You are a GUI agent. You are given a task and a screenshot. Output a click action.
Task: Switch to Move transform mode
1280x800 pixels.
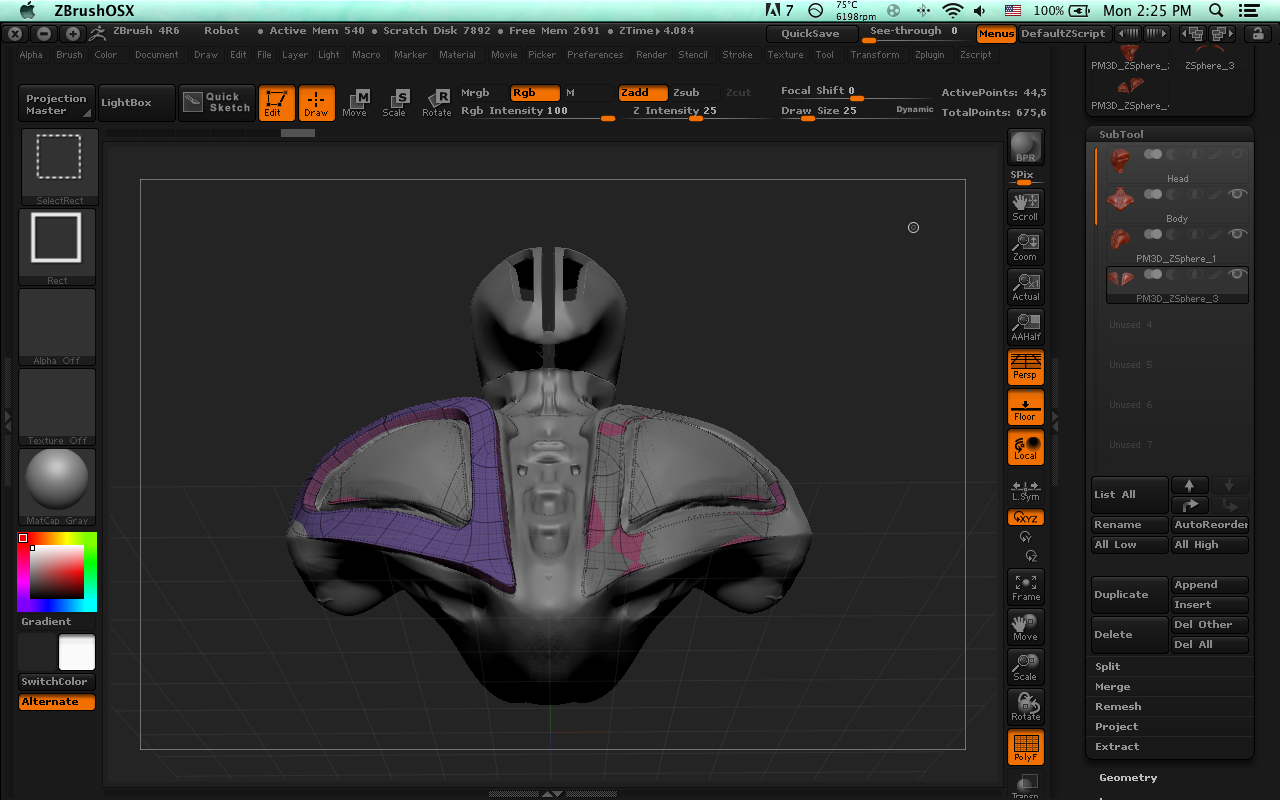[x=355, y=103]
